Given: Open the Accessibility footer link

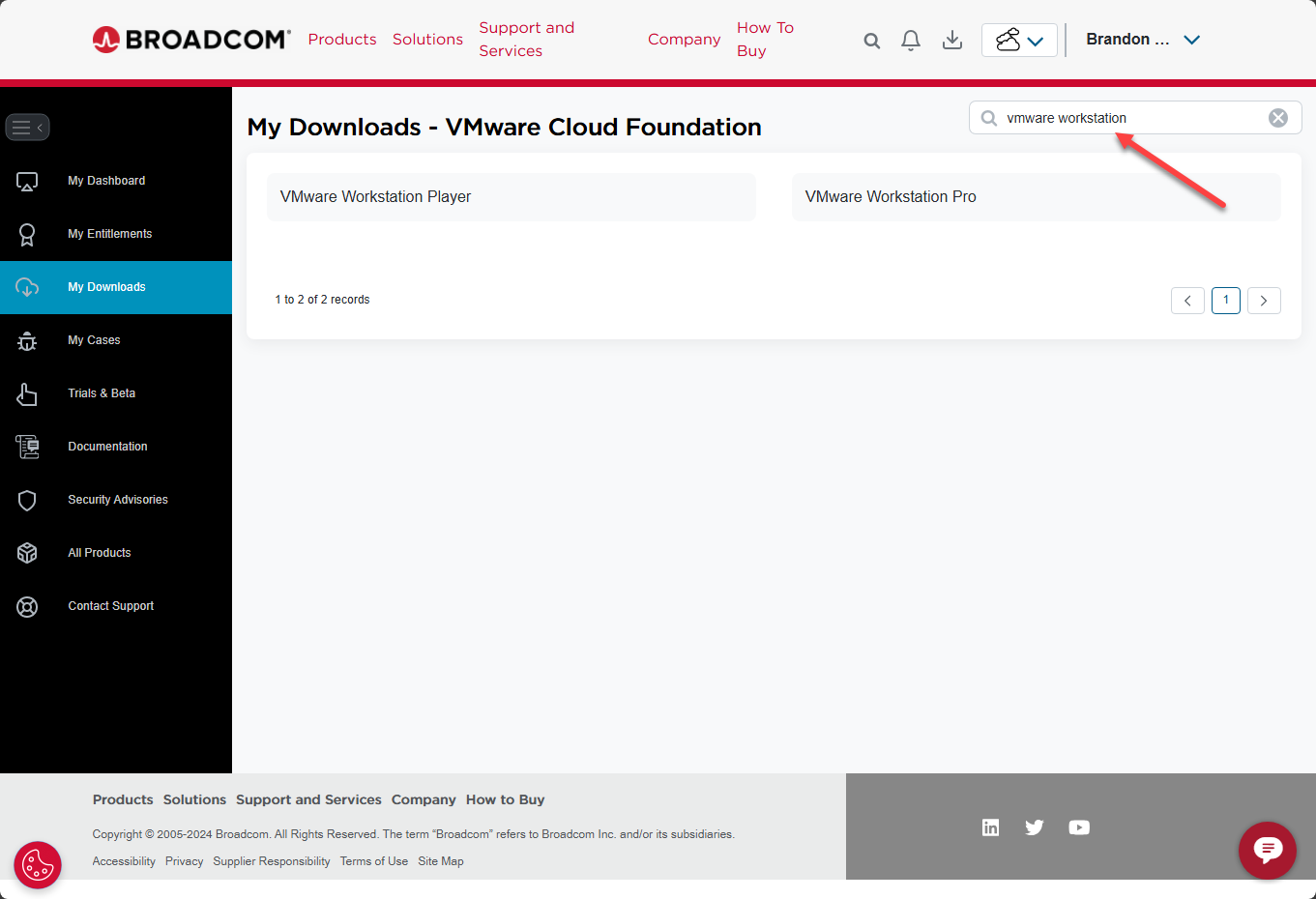Looking at the screenshot, I should [124, 861].
